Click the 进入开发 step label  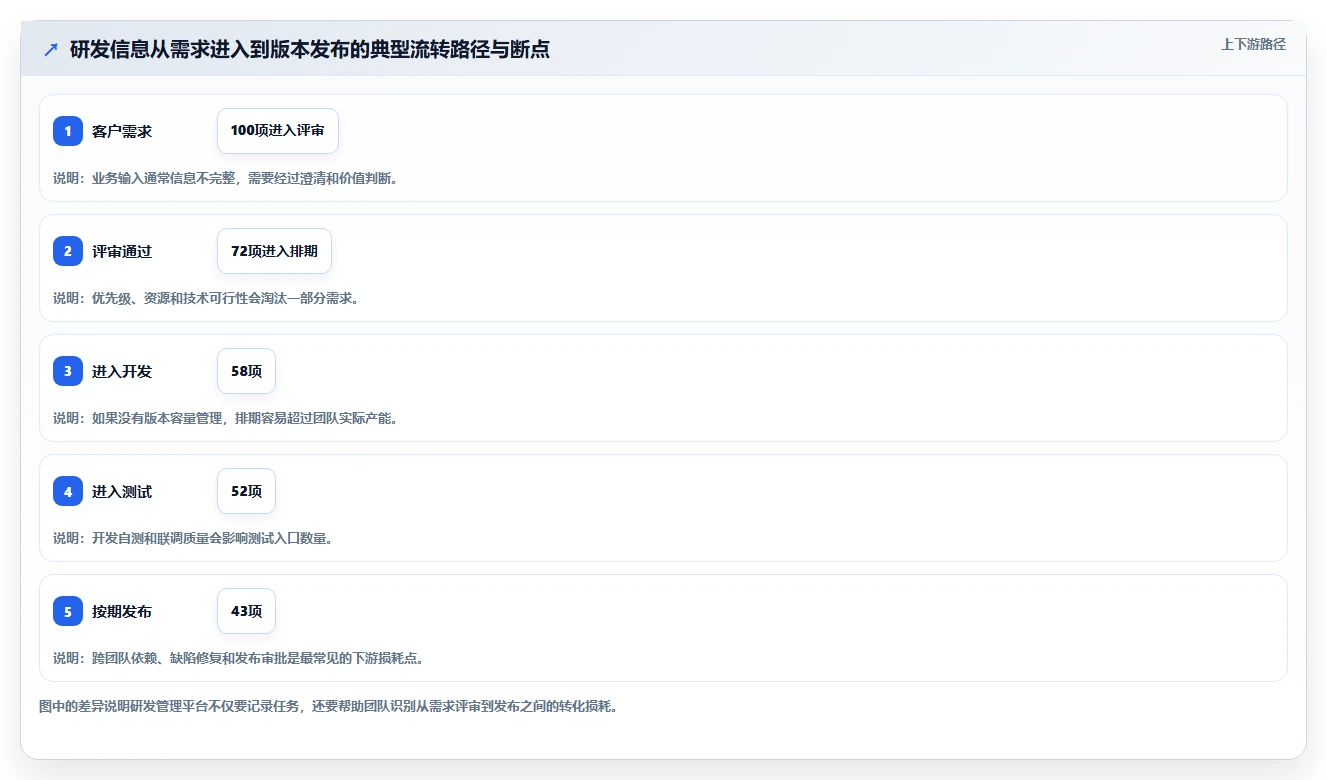coord(122,371)
